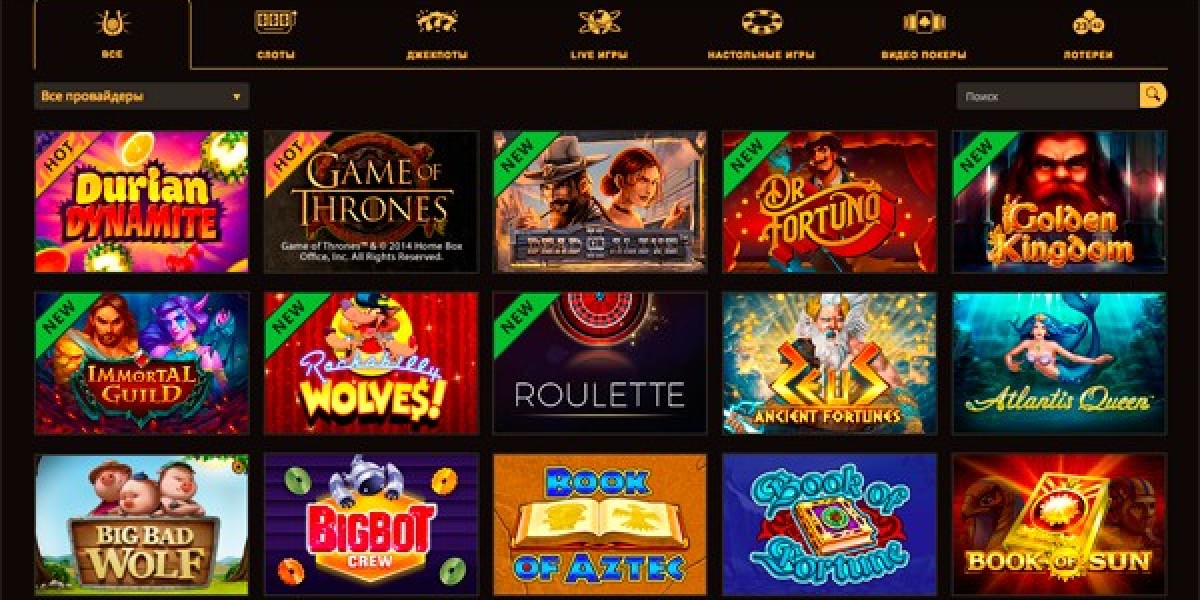Focus the 'Поиск' search field
Screen dimensions: 1200x600
(1048, 96)
